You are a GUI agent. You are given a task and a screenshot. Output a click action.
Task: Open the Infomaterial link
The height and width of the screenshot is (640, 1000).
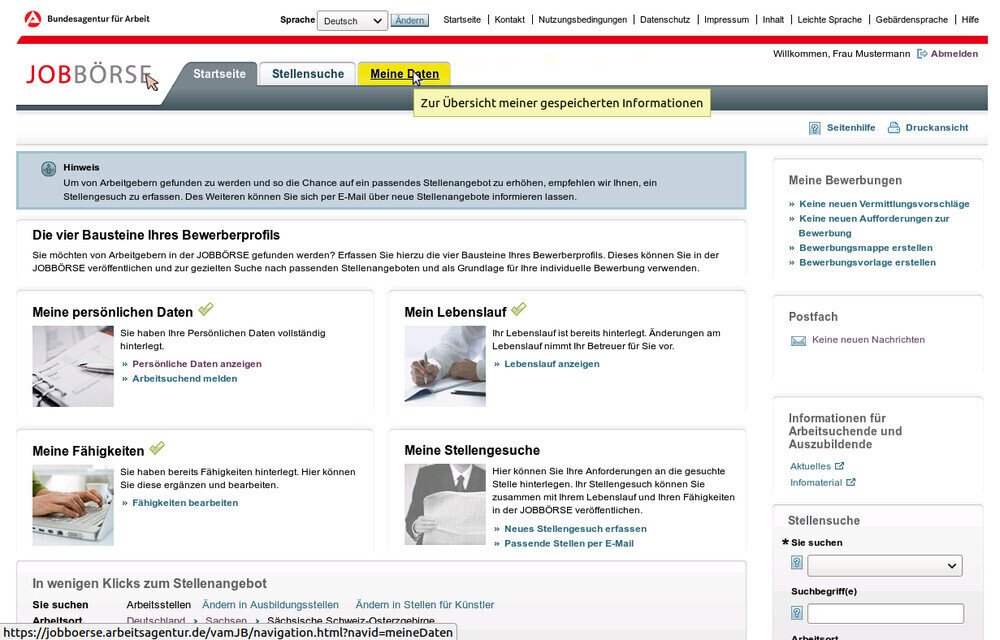point(816,483)
